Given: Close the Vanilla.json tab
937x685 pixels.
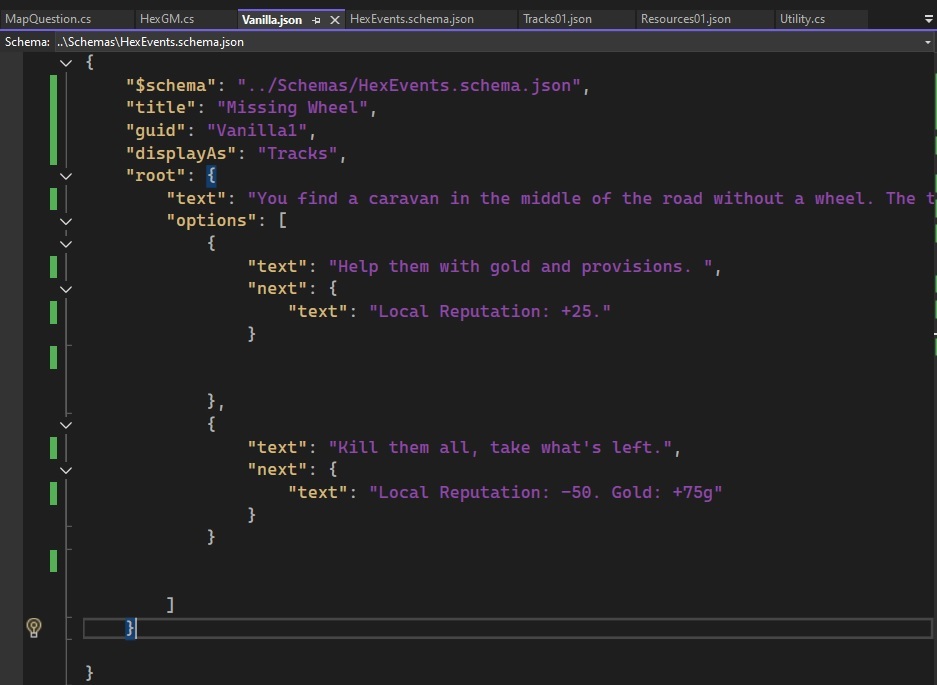Looking at the screenshot, I should point(334,20).
